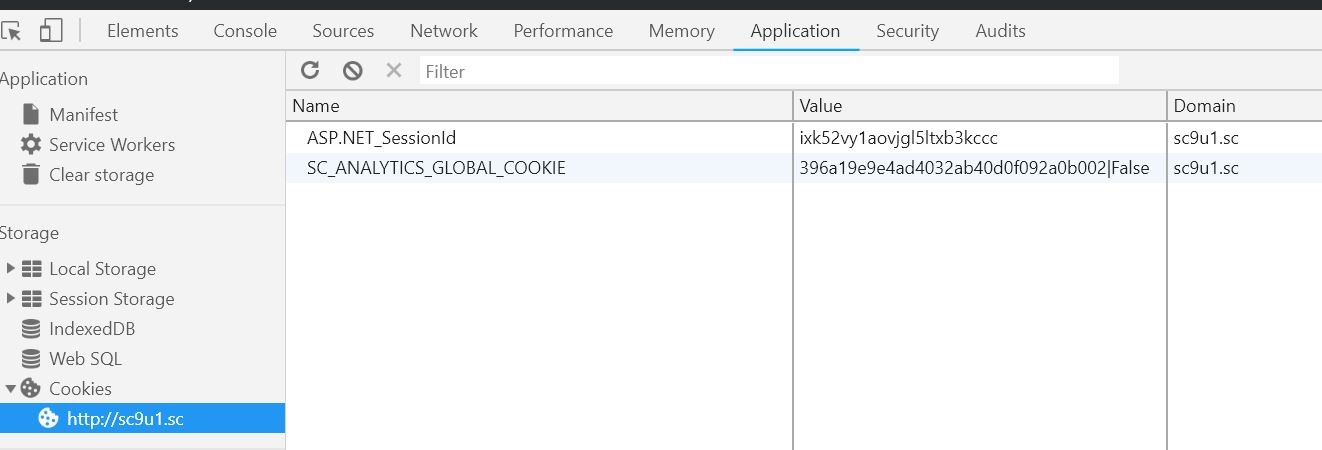
Task: Switch to the Network tab
Action: point(444,31)
